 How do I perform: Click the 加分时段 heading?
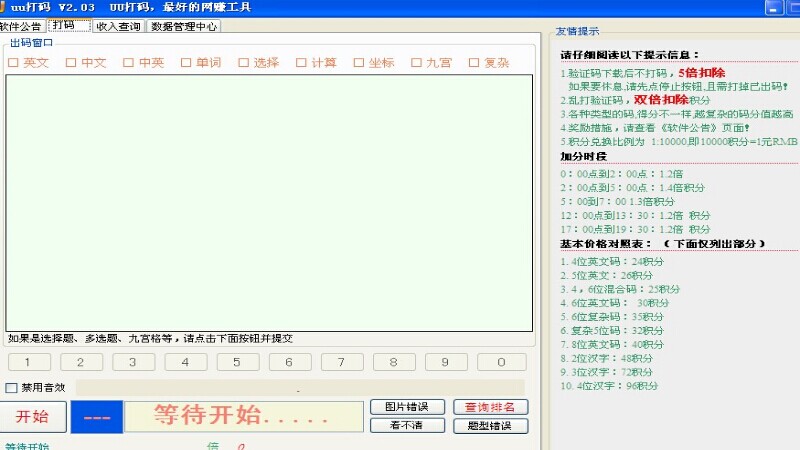pyautogui.click(x=584, y=156)
